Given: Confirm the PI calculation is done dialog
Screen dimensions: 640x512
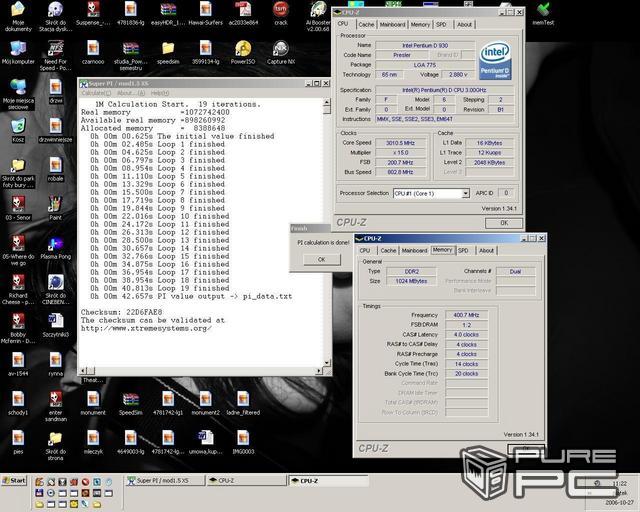Looking at the screenshot, I should point(322,259).
